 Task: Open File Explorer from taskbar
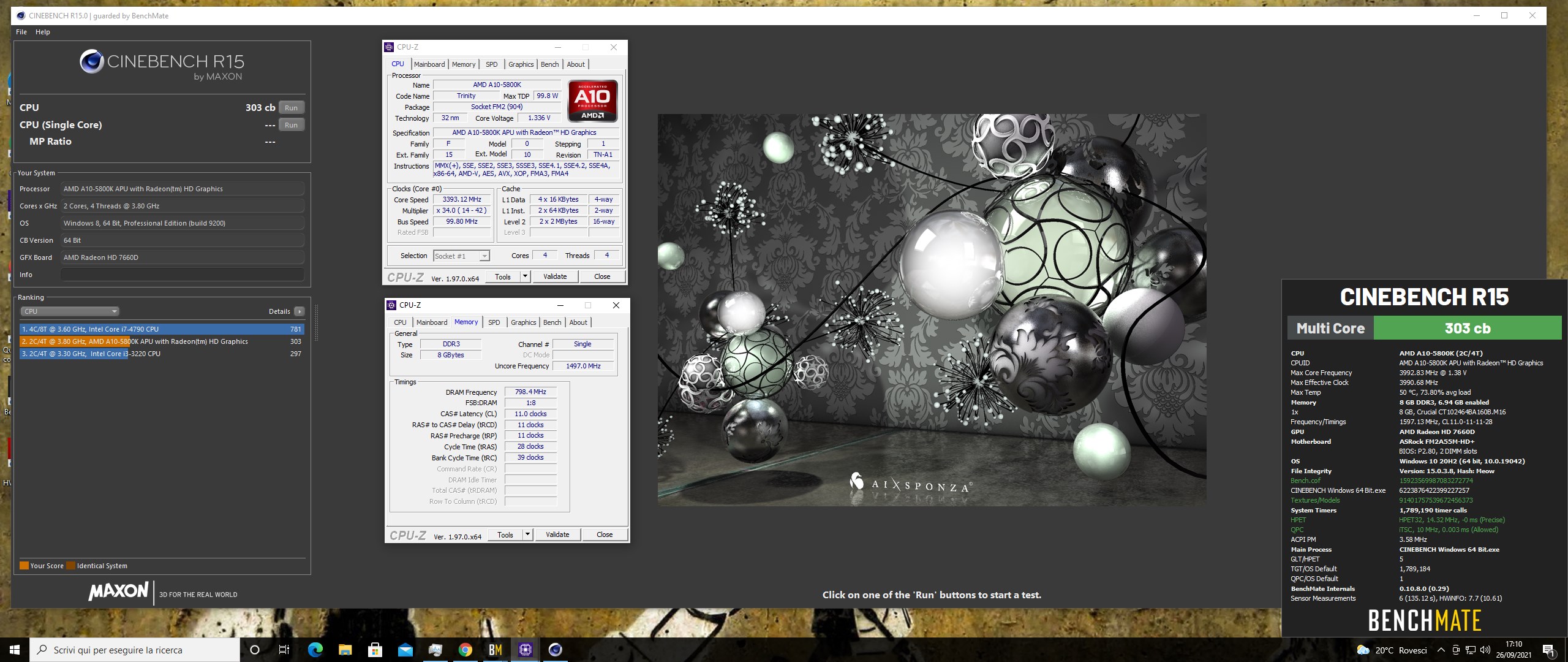point(345,650)
